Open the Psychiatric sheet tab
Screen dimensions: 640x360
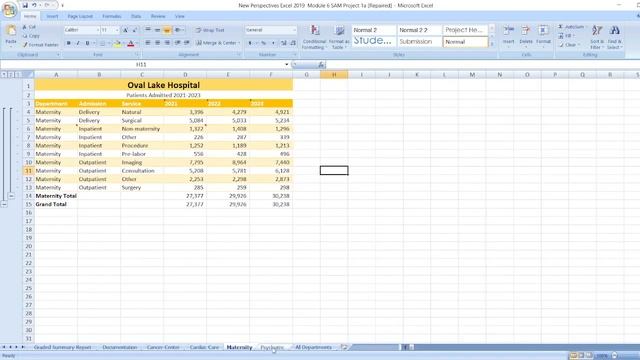272,347
